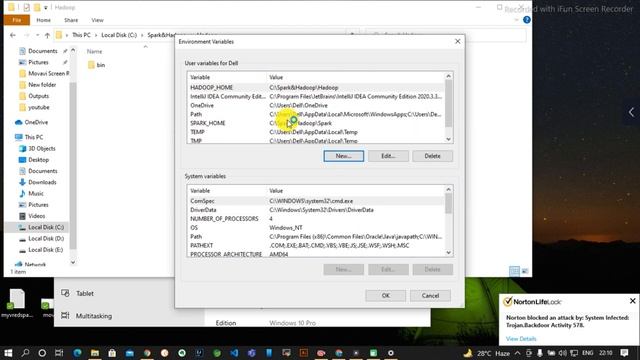Viewport: 640px width, 360px height.
Task: Launch Microsoft Edge from taskbar
Action: 77,353
